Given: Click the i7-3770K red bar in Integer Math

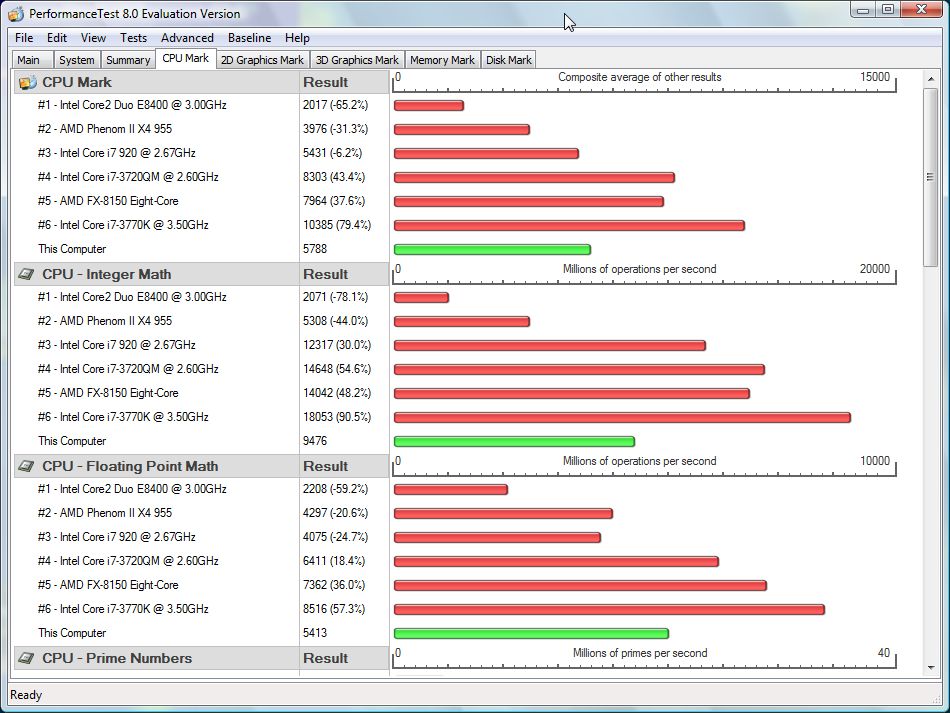Looking at the screenshot, I should pos(622,417).
